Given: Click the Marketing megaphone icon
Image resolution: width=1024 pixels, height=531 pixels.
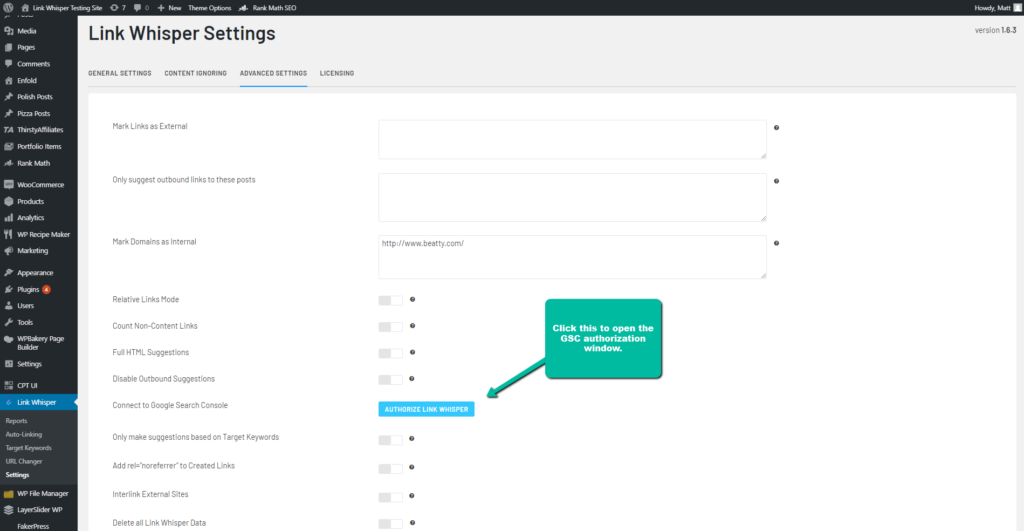Looking at the screenshot, I should [x=8, y=251].
